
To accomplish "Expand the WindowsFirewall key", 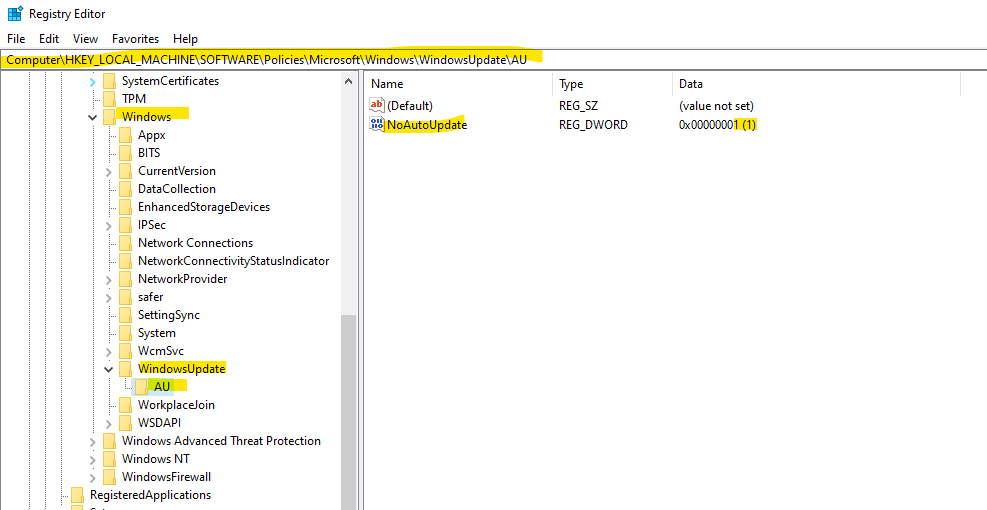I will (93, 477).
